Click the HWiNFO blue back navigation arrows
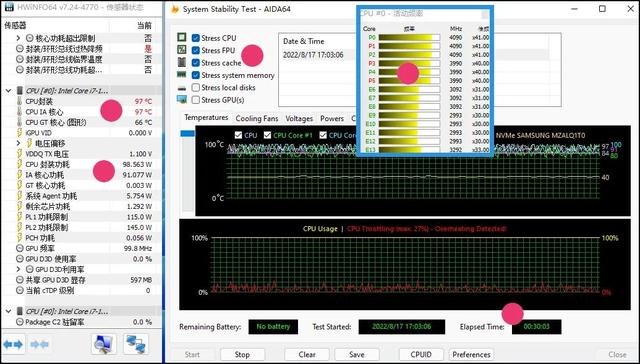The height and width of the screenshot is (364, 640). click(x=13, y=345)
